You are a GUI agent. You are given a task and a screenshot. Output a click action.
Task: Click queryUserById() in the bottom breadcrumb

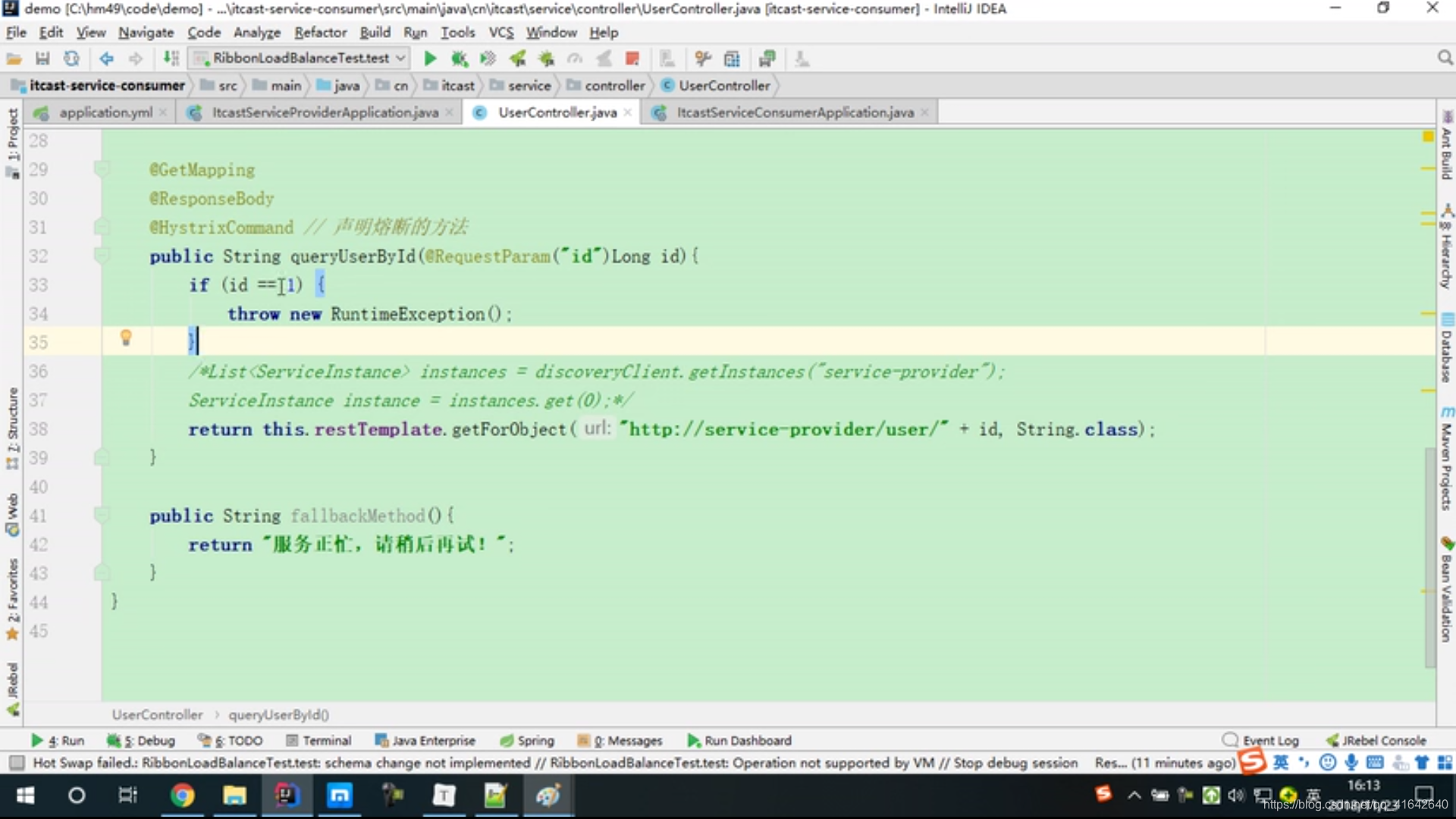point(278,714)
